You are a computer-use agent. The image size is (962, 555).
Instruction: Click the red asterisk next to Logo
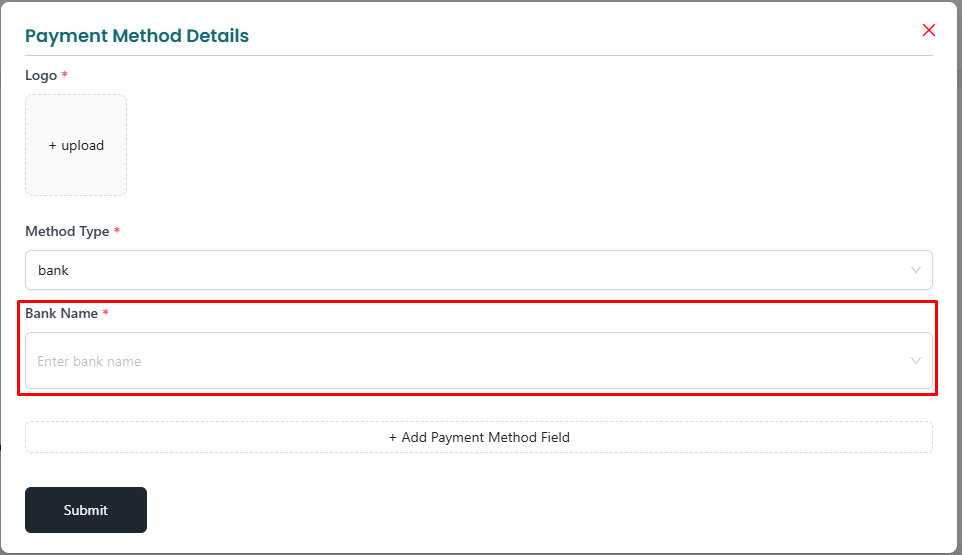pyautogui.click(x=64, y=75)
